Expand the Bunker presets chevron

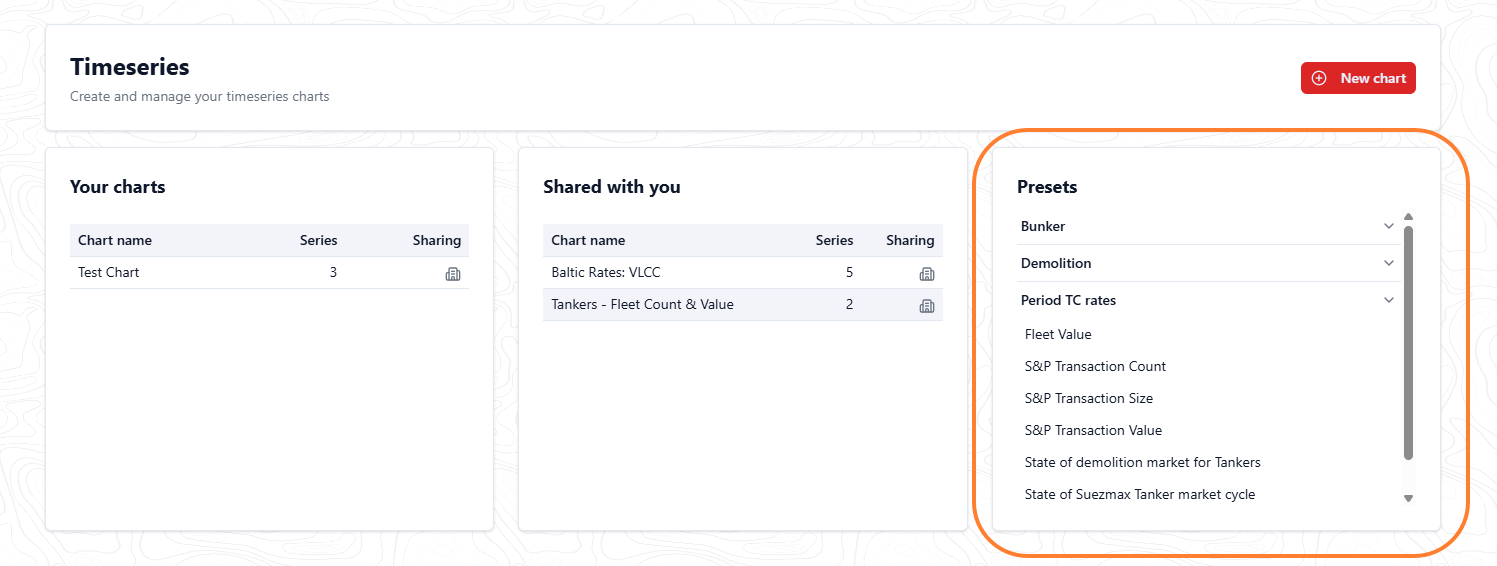(1389, 226)
